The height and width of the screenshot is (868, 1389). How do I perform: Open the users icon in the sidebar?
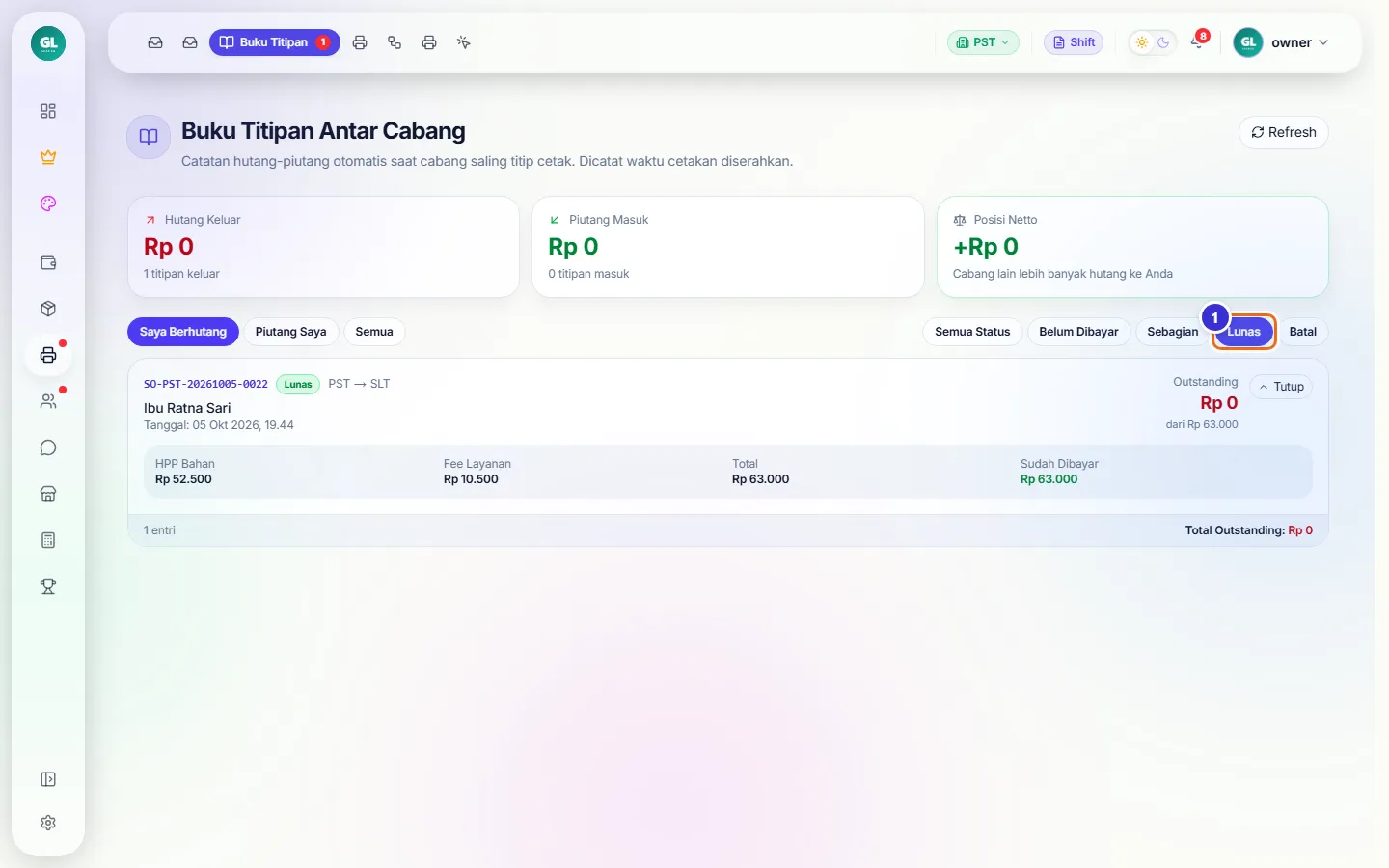click(x=48, y=401)
